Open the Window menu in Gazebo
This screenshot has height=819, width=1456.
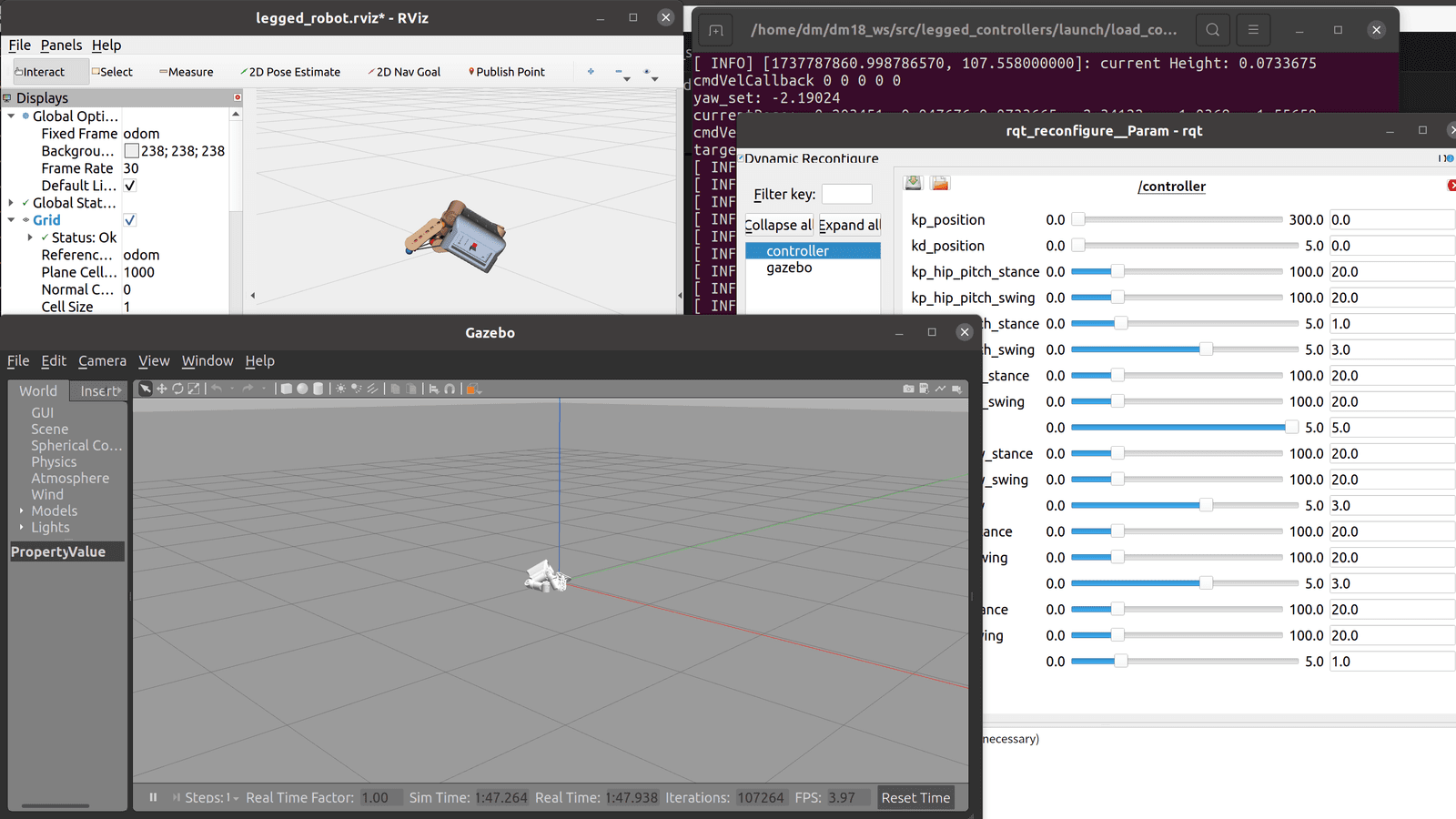tap(207, 361)
